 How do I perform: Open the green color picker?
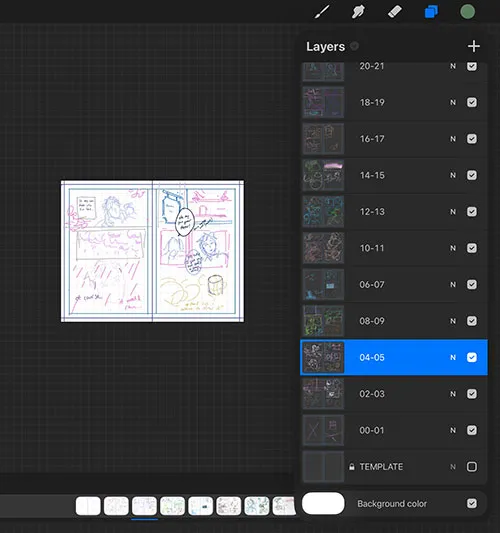pyautogui.click(x=467, y=12)
